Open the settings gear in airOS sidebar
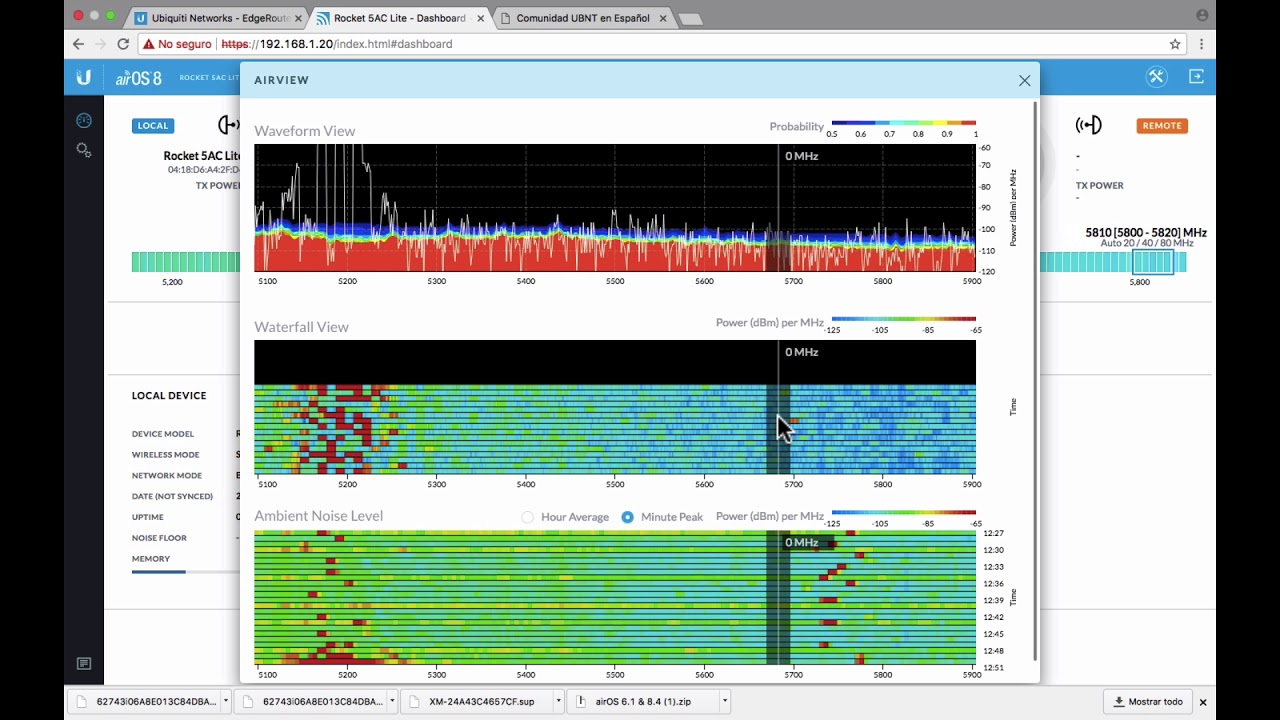Viewport: 1280px width, 720px height. 84,150
